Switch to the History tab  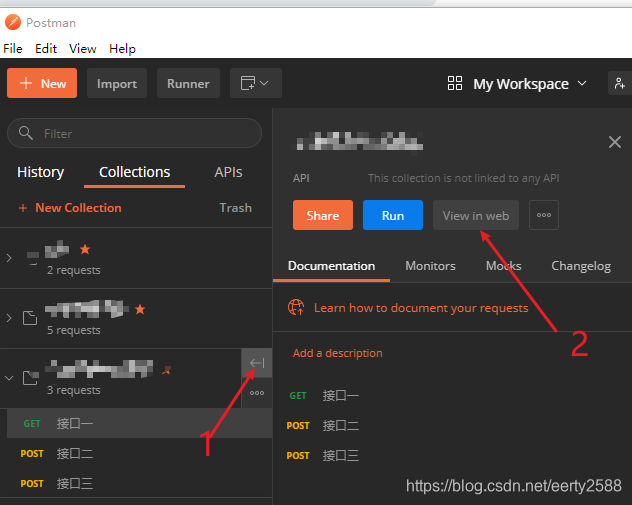click(x=40, y=172)
